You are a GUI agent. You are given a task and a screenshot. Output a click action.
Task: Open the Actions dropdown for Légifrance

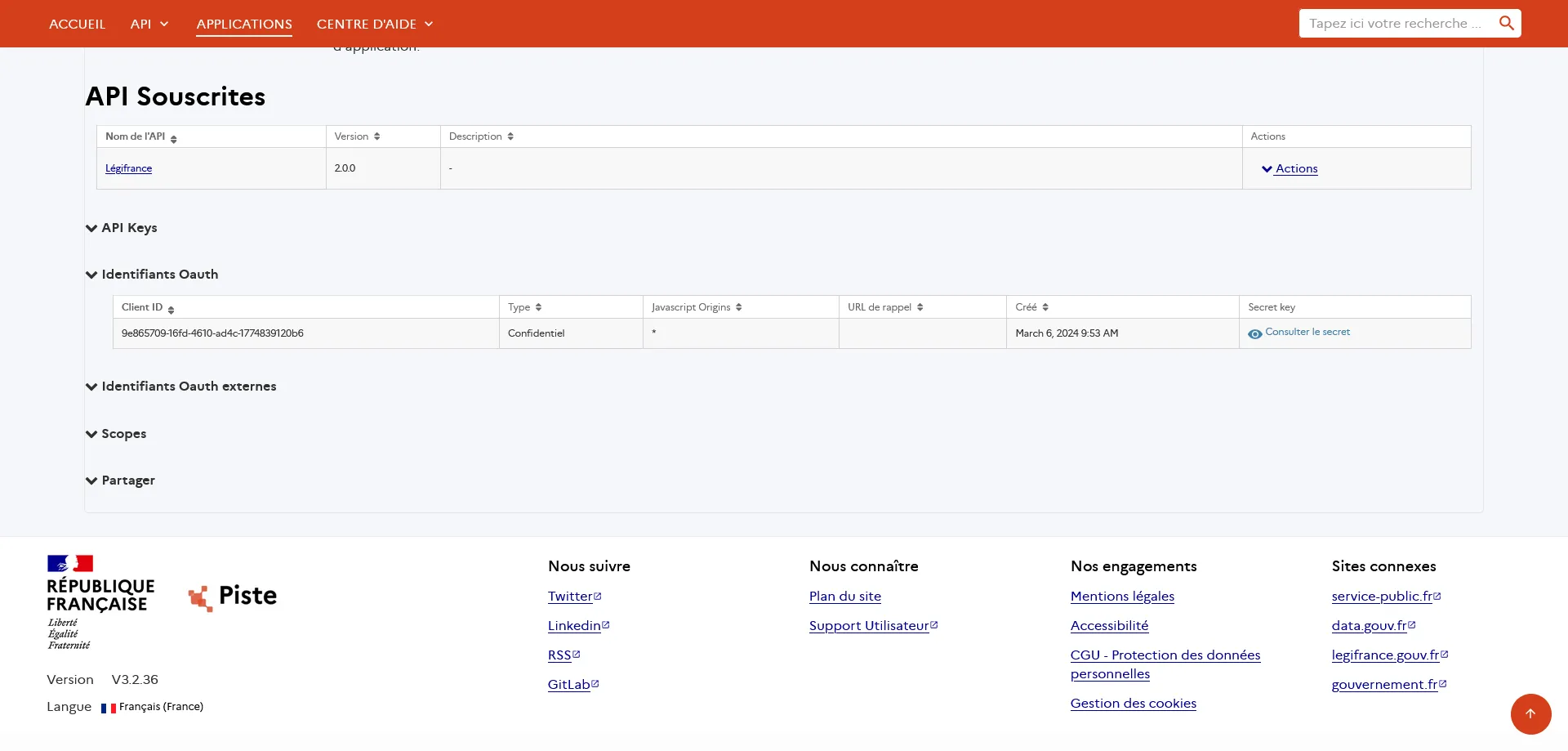tap(1290, 169)
